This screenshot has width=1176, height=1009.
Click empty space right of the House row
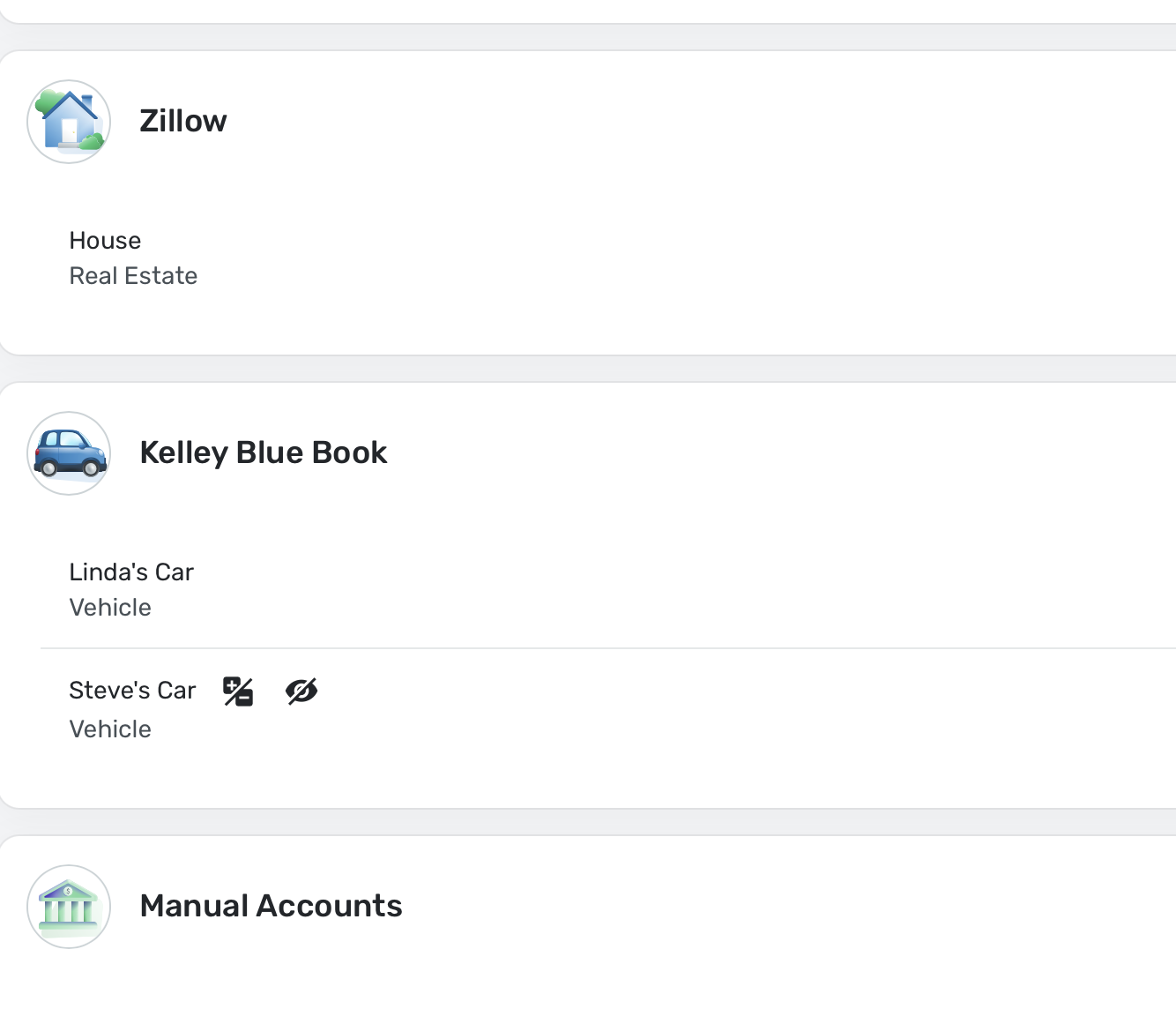pyautogui.click(x=705, y=258)
